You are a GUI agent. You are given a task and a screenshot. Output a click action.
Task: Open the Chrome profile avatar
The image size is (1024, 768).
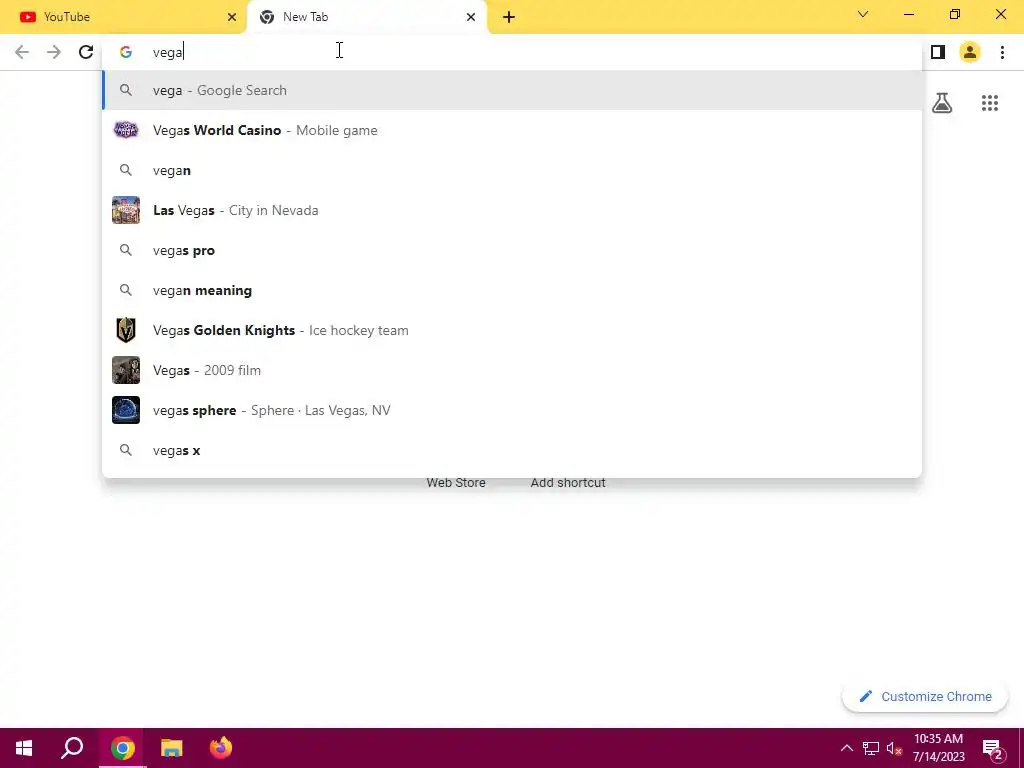(970, 52)
